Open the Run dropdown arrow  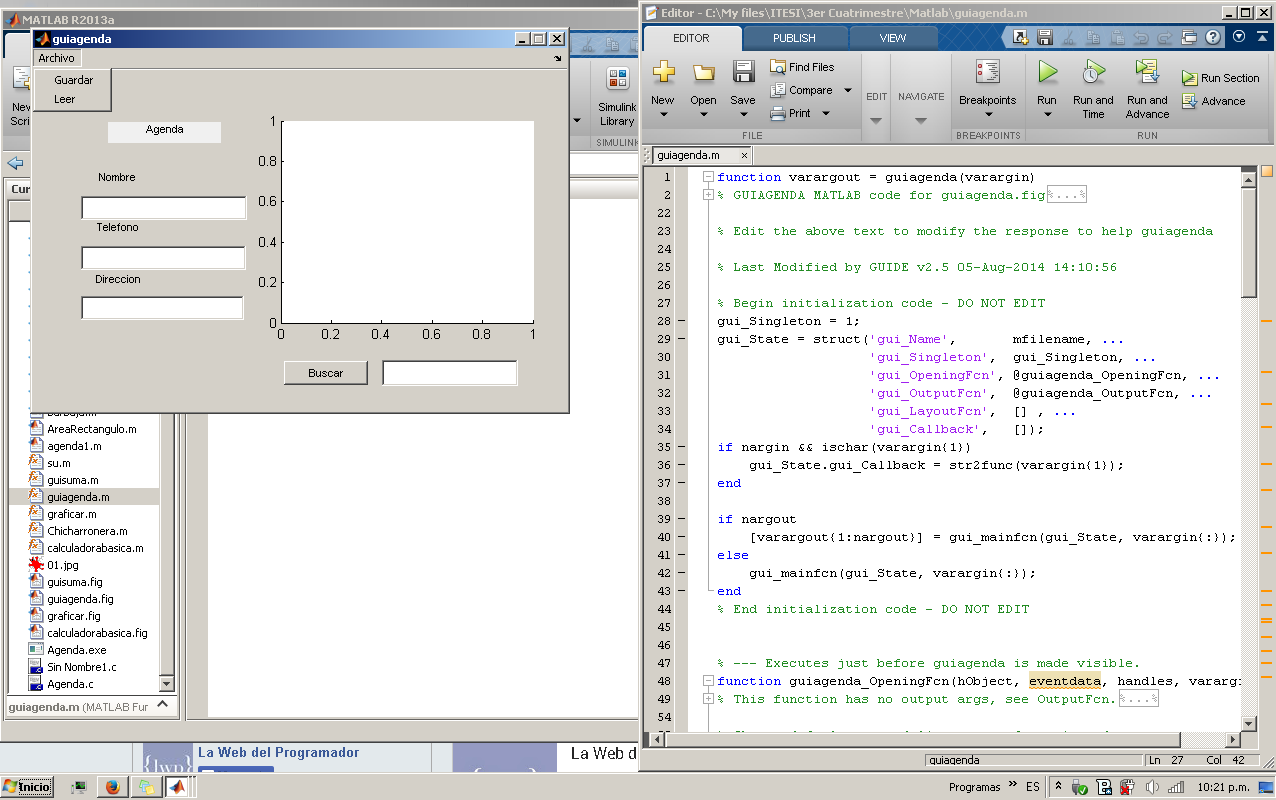pyautogui.click(x=1047, y=114)
